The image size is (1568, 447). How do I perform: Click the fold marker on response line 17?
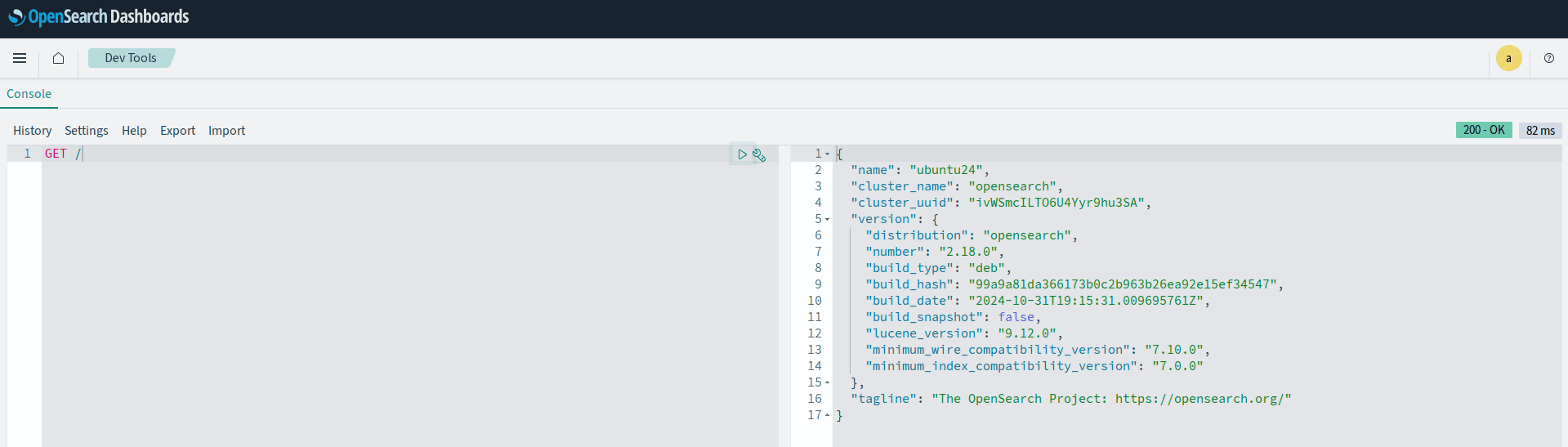pos(827,415)
